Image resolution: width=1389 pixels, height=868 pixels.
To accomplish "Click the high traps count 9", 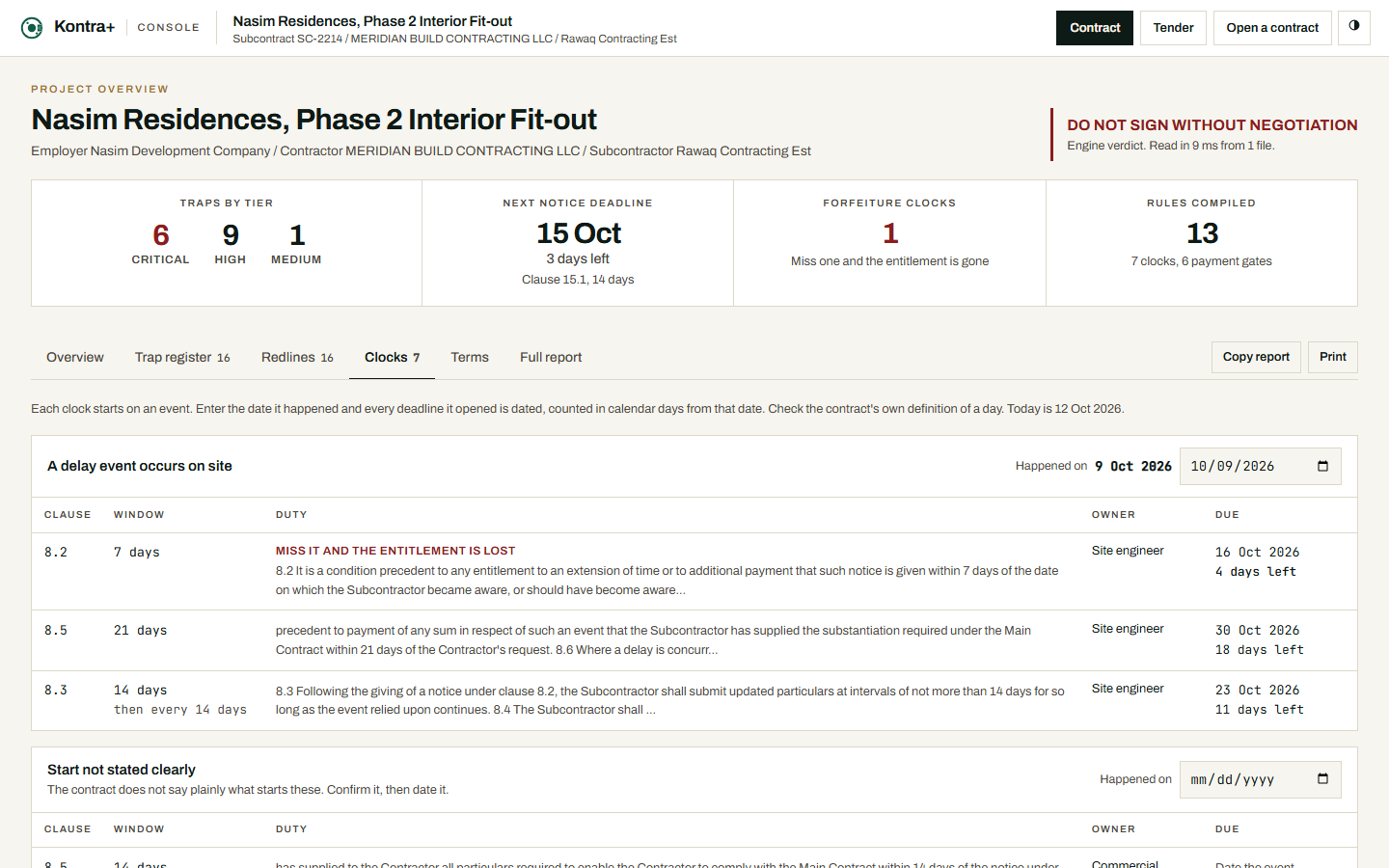I will 231,235.
